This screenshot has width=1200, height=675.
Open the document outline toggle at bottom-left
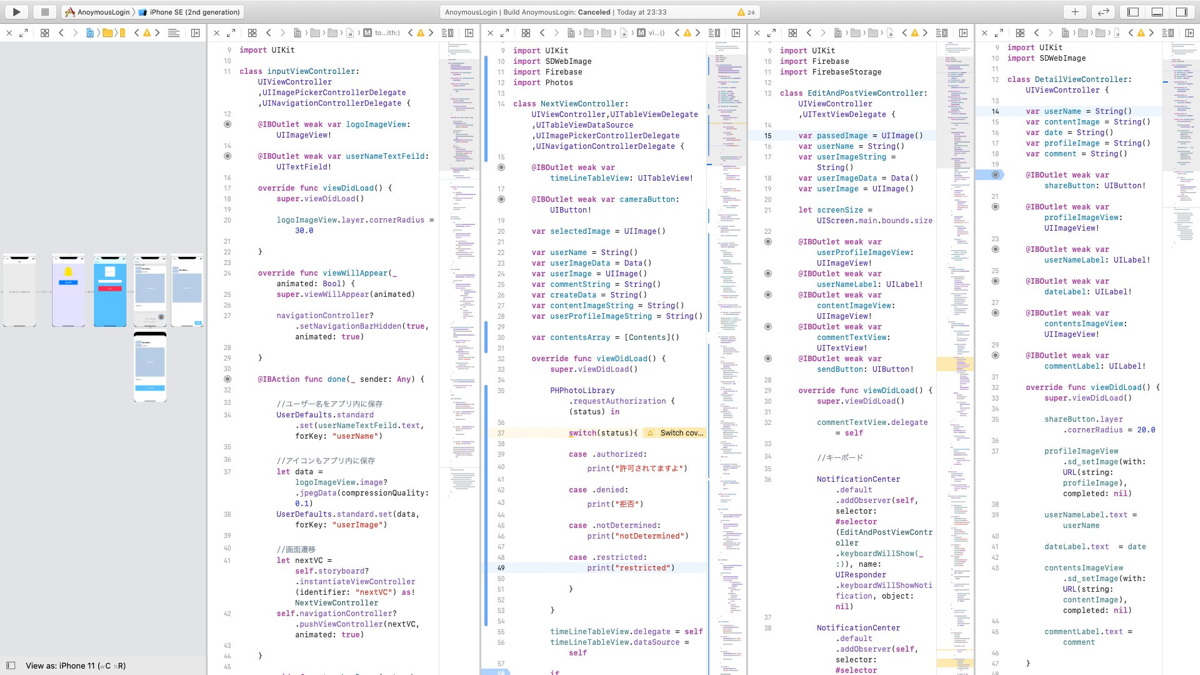coord(11,665)
